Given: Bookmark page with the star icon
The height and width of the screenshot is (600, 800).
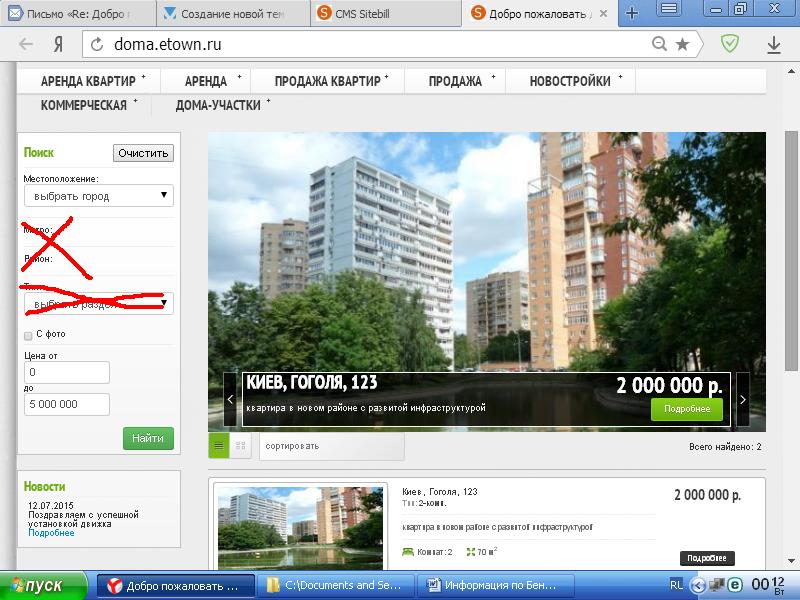Looking at the screenshot, I should [683, 44].
